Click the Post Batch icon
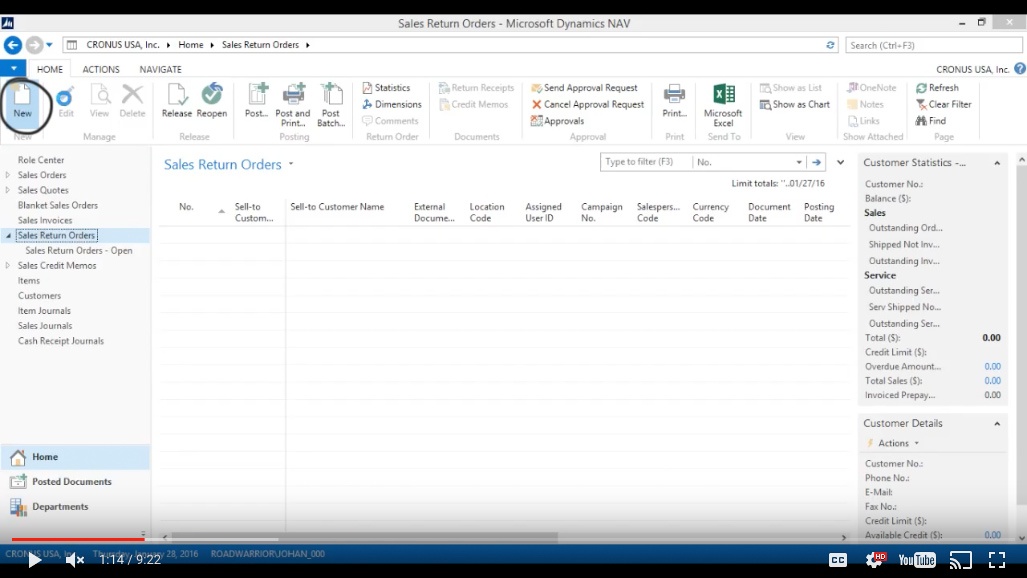The width and height of the screenshot is (1027, 578). click(x=331, y=105)
